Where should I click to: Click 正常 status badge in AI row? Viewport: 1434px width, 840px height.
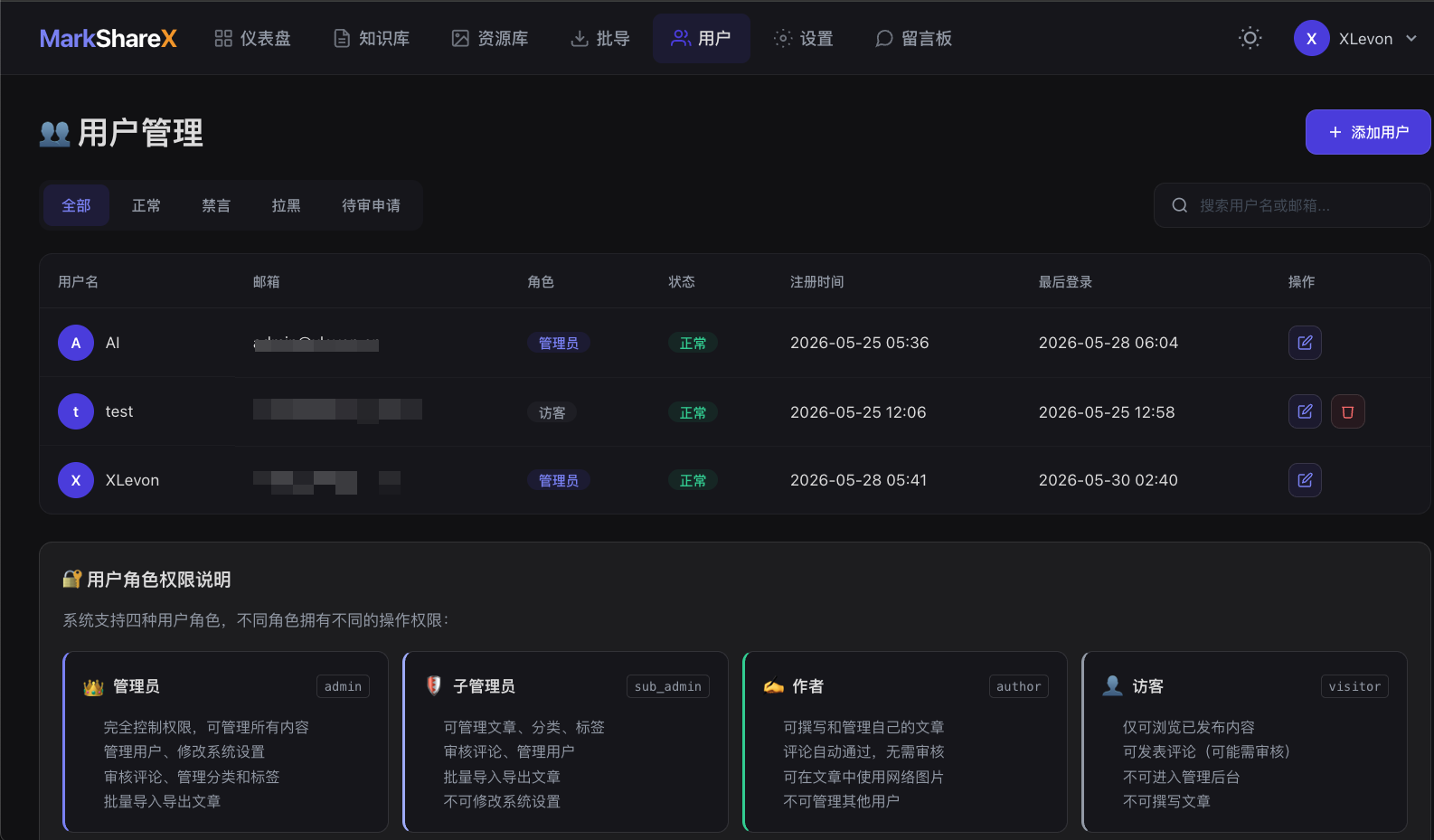point(693,343)
